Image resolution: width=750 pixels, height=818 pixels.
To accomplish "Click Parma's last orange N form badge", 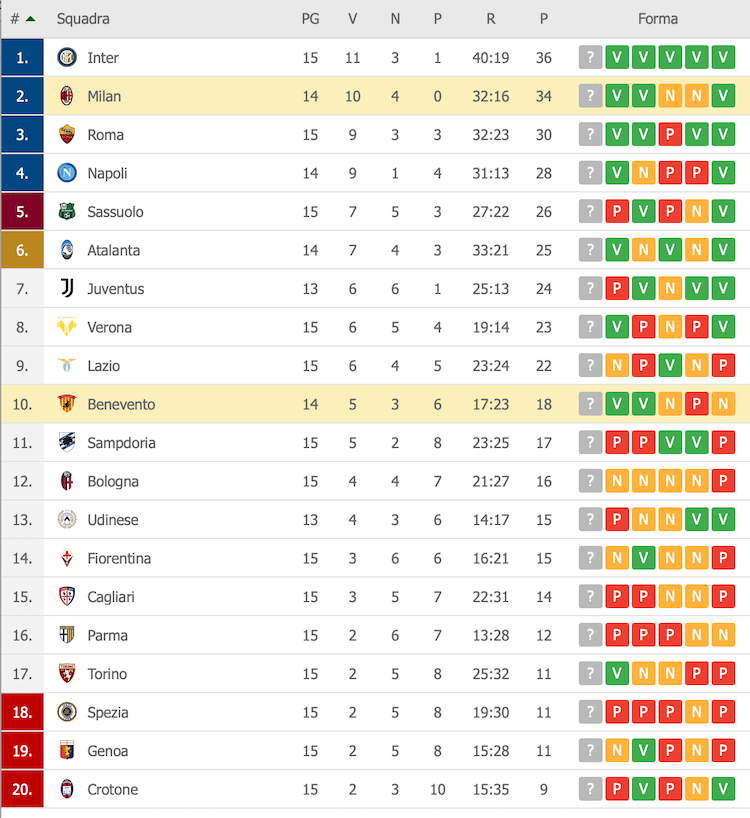I will click(723, 636).
